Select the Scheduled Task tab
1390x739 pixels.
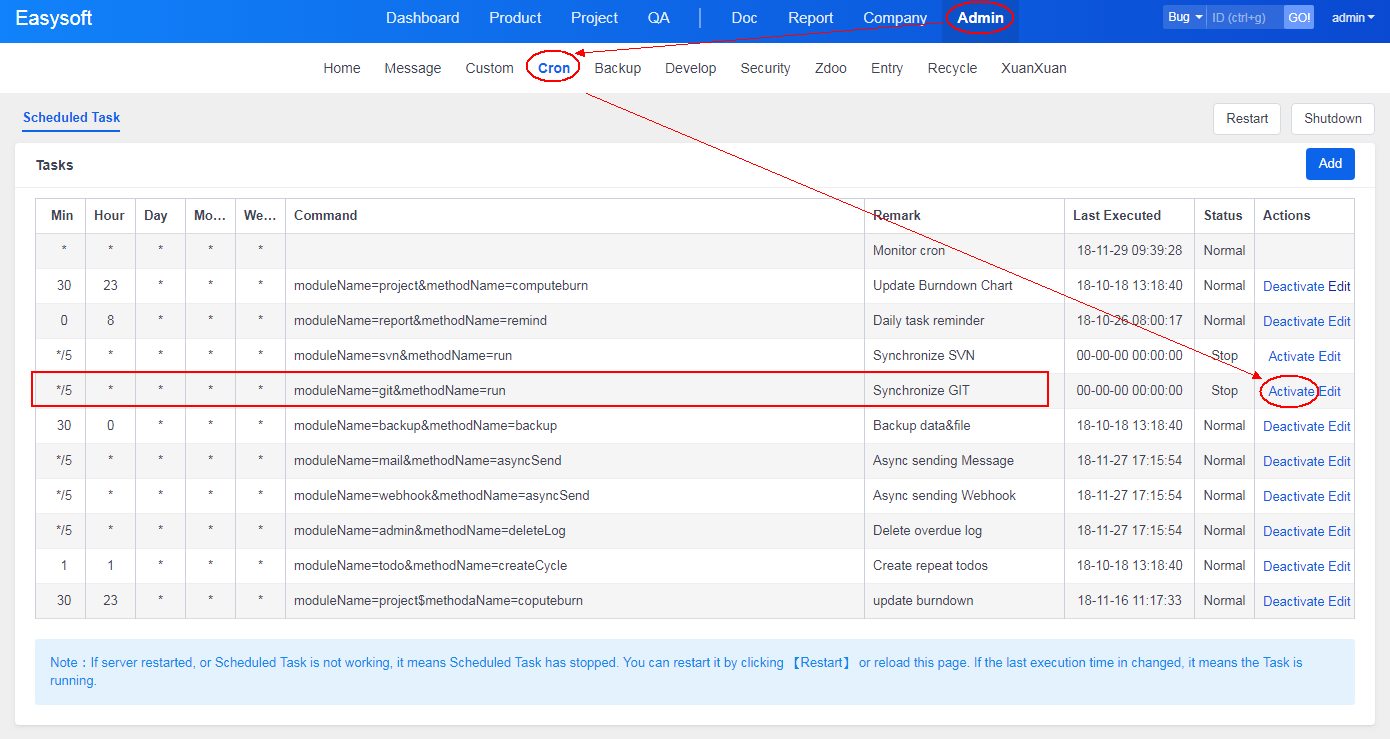[71, 117]
